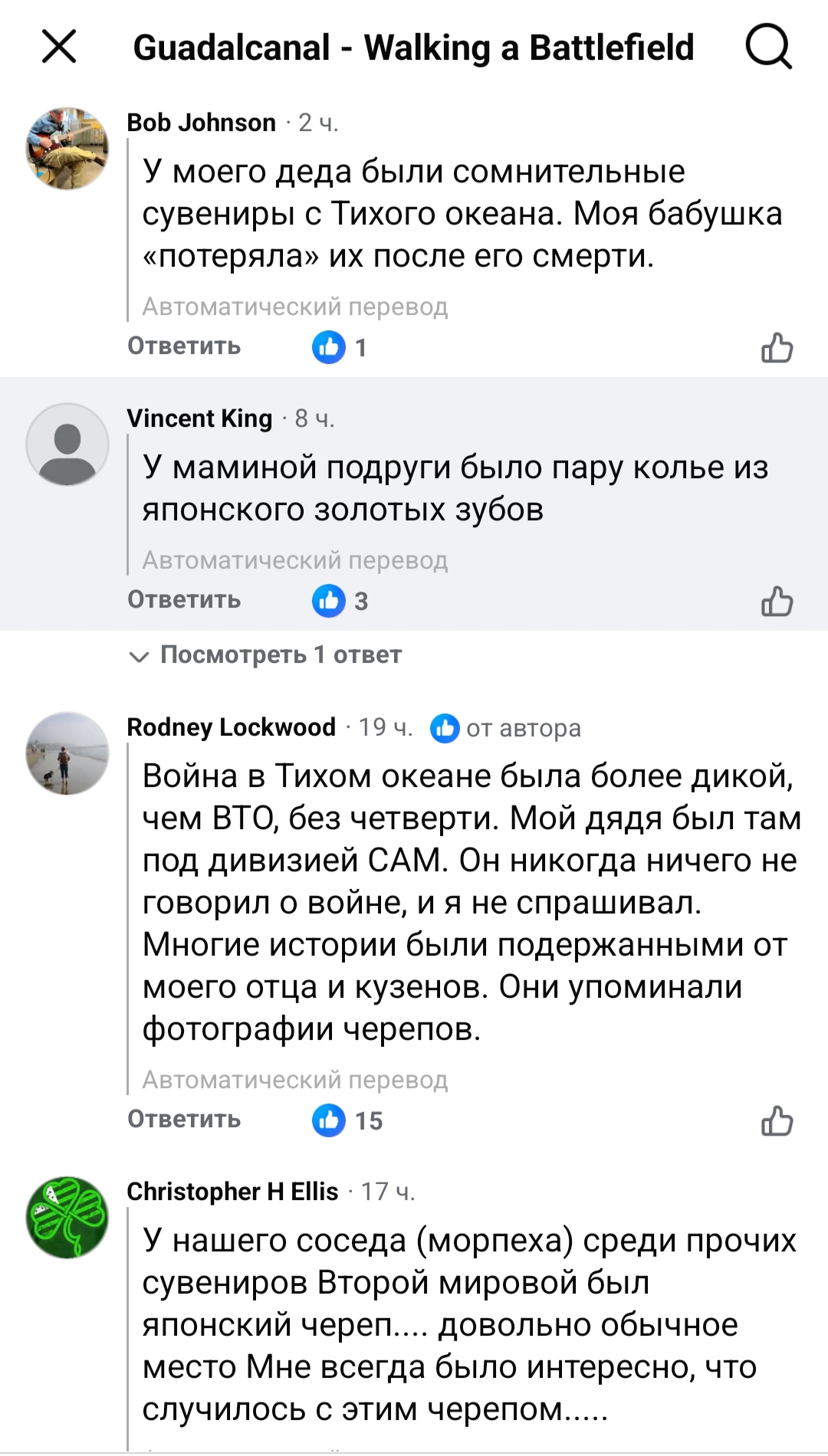This screenshot has width=828, height=1456.
Task: Open Vincent King's default avatar
Action: [x=67, y=444]
